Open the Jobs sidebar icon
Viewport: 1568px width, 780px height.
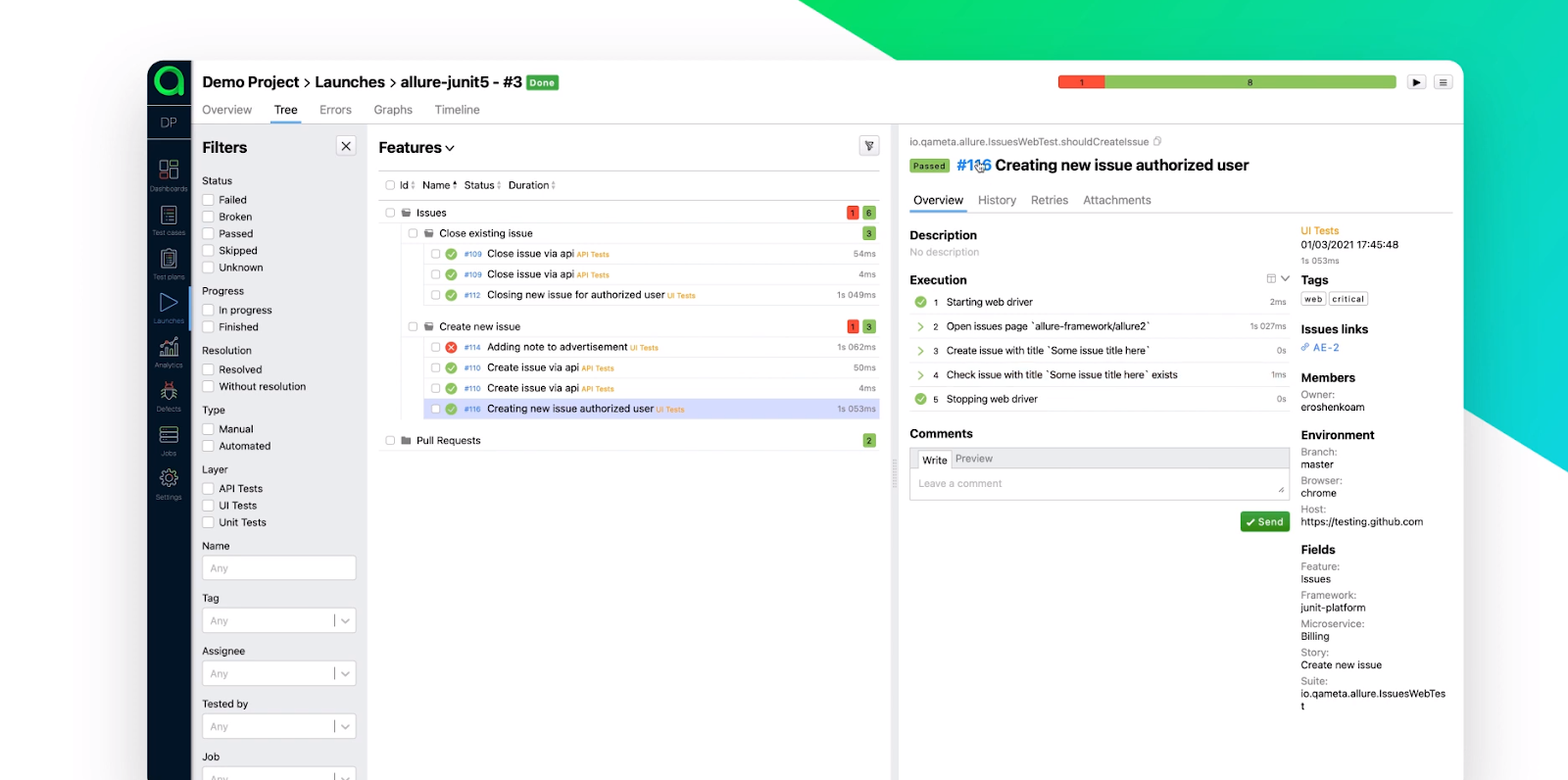[169, 438]
